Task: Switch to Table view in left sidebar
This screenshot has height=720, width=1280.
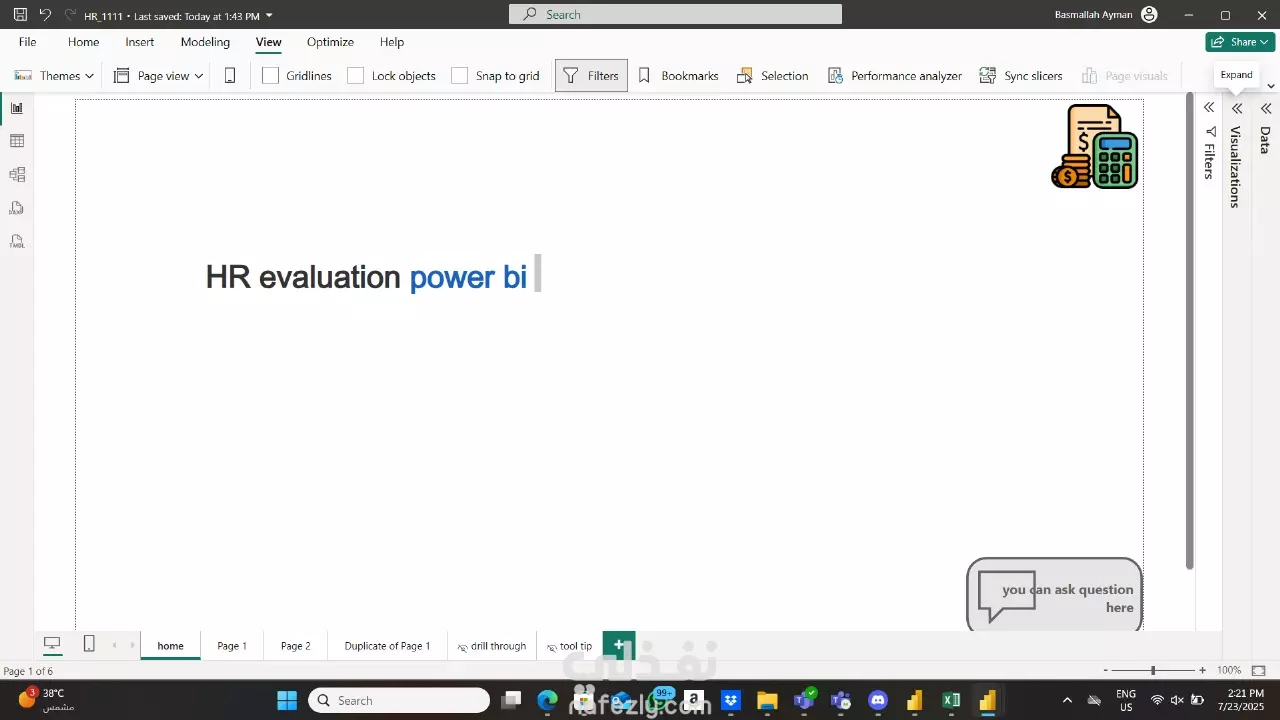Action: [x=17, y=141]
